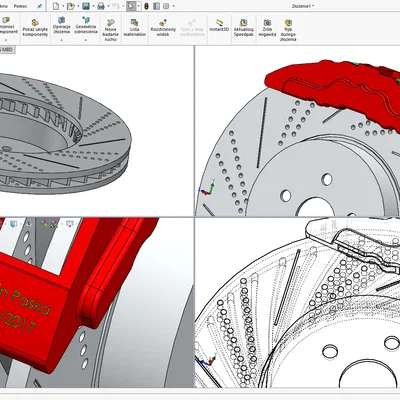Expand the Operacje złożenia dropdown arrow

[61, 40]
